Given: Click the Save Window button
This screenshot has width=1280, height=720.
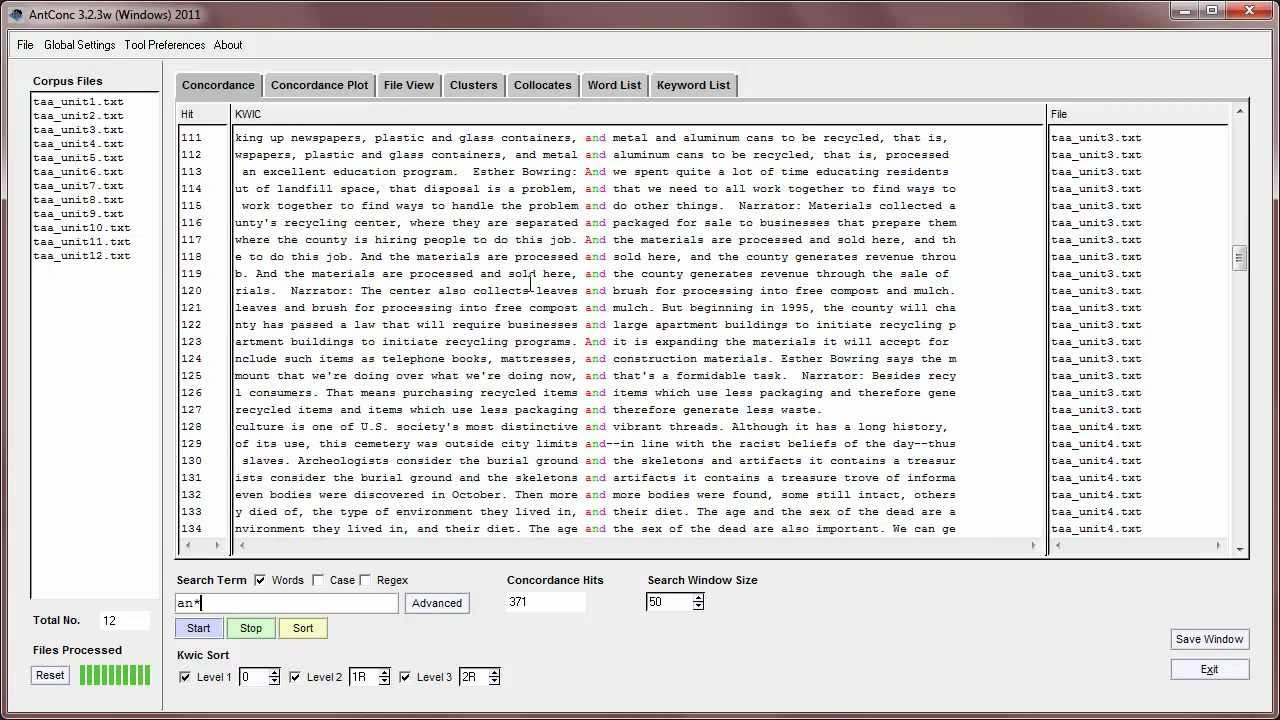Looking at the screenshot, I should 1209,639.
